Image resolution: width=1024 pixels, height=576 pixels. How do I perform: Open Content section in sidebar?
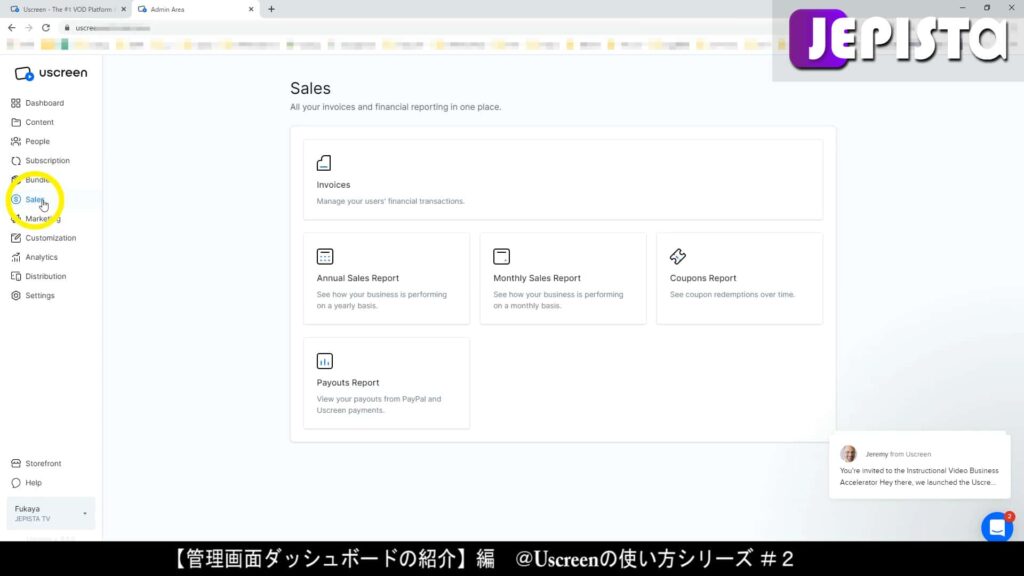(x=39, y=122)
